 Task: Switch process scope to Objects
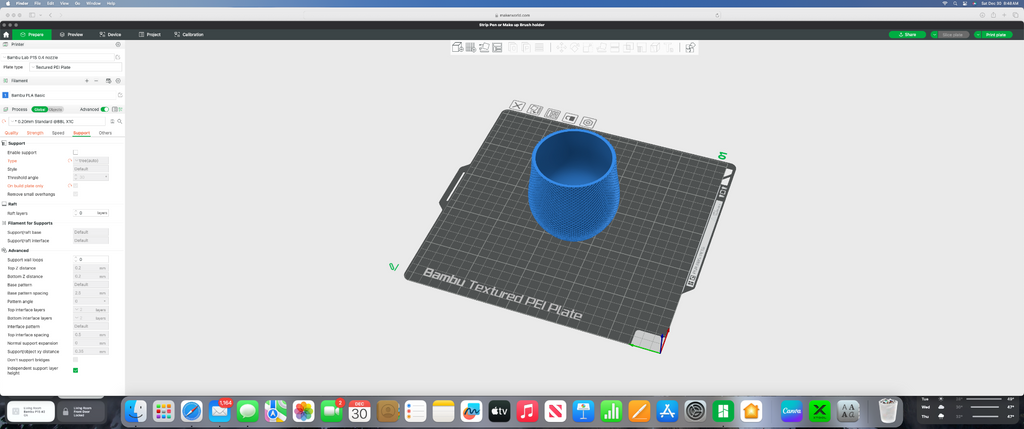(x=56, y=109)
